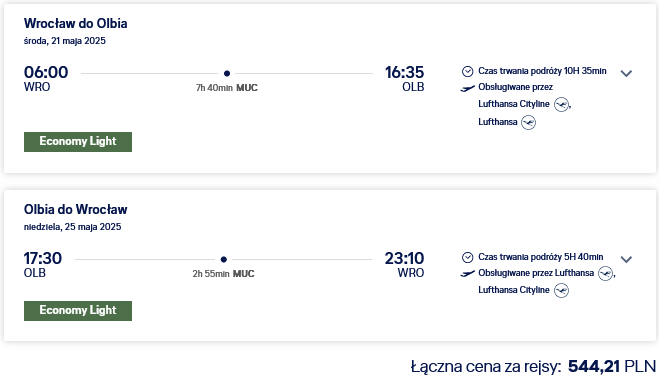Viewport: 659px width, 381px height.
Task: Click Lufthansa crane logo in return flight
Action: click(x=605, y=273)
